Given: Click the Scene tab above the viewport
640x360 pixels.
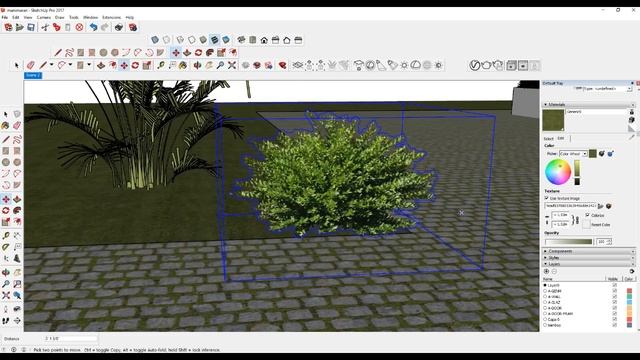Looking at the screenshot, I should (x=33, y=76).
